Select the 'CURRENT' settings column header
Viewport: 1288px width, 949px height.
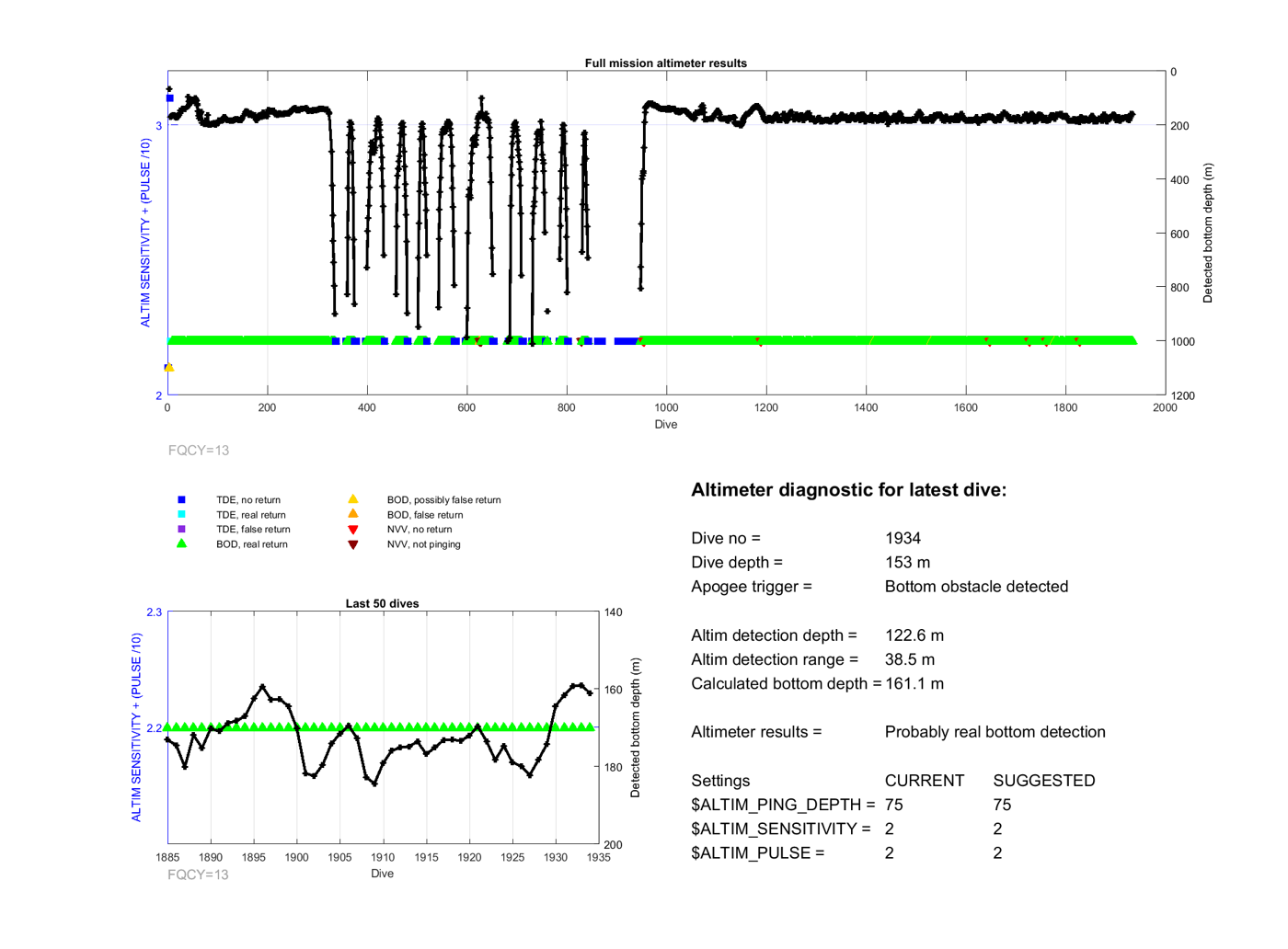(924, 781)
